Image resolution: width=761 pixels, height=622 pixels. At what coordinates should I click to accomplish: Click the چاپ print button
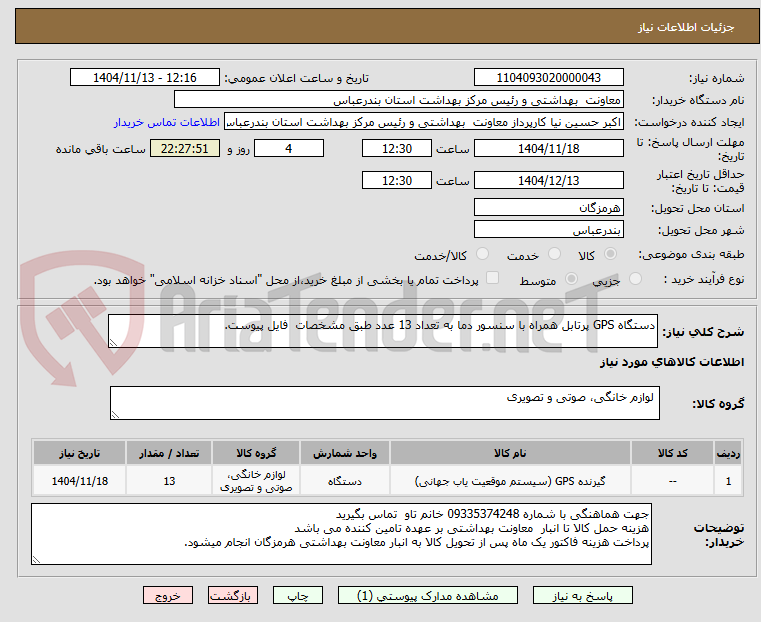tap(298, 595)
